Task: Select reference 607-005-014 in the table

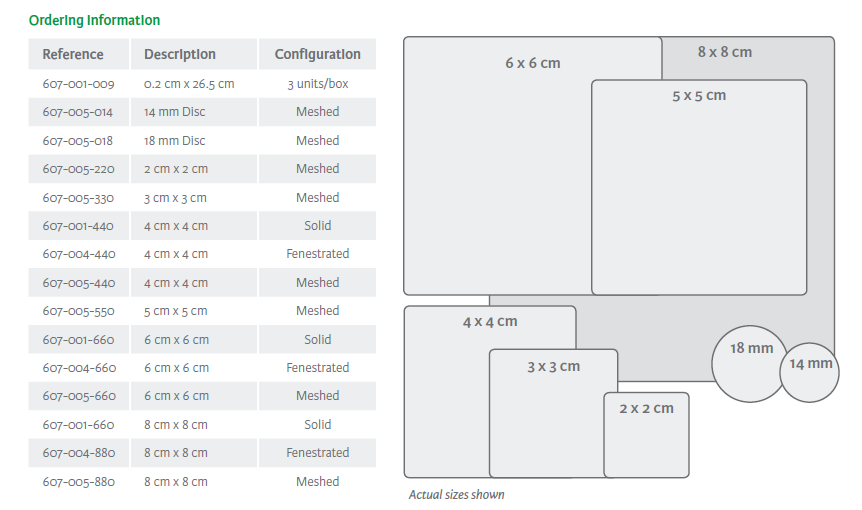Action: pyautogui.click(x=78, y=112)
